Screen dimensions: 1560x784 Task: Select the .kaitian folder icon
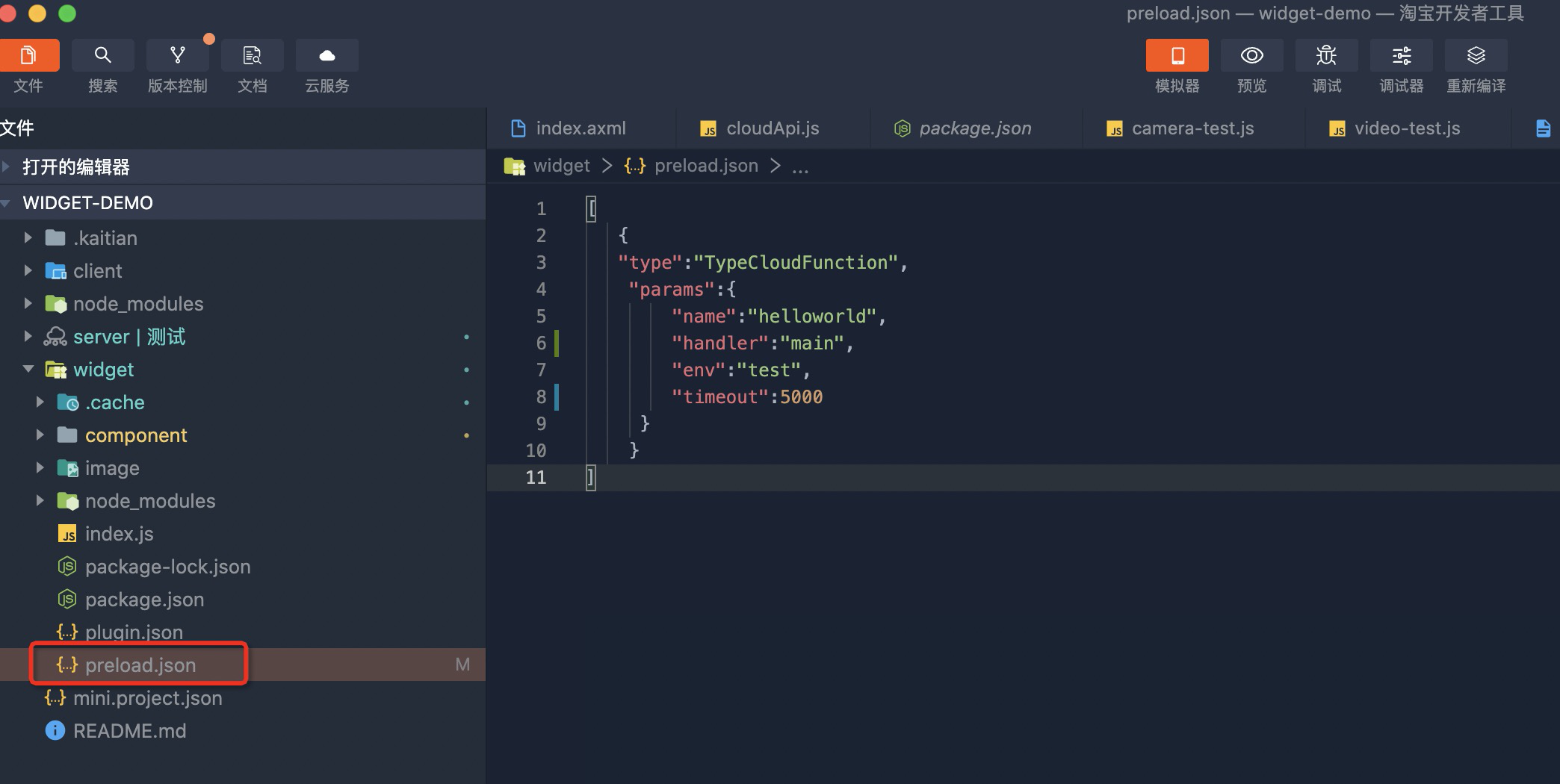pos(55,237)
